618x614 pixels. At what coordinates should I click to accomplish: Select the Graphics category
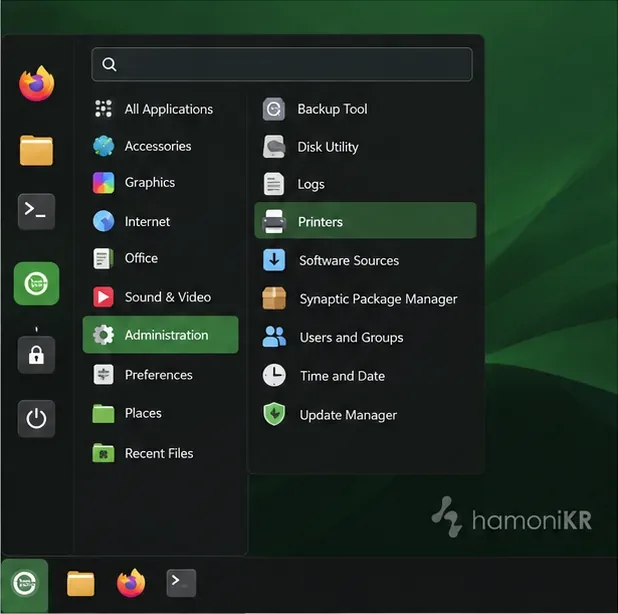click(x=160, y=182)
